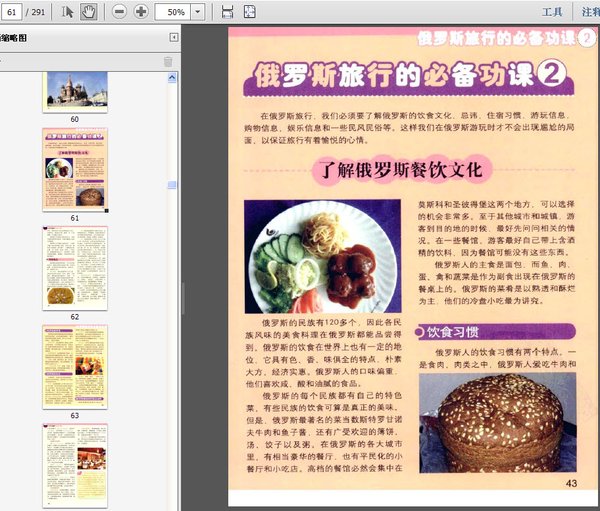Click the food plate photo

coord(323,256)
